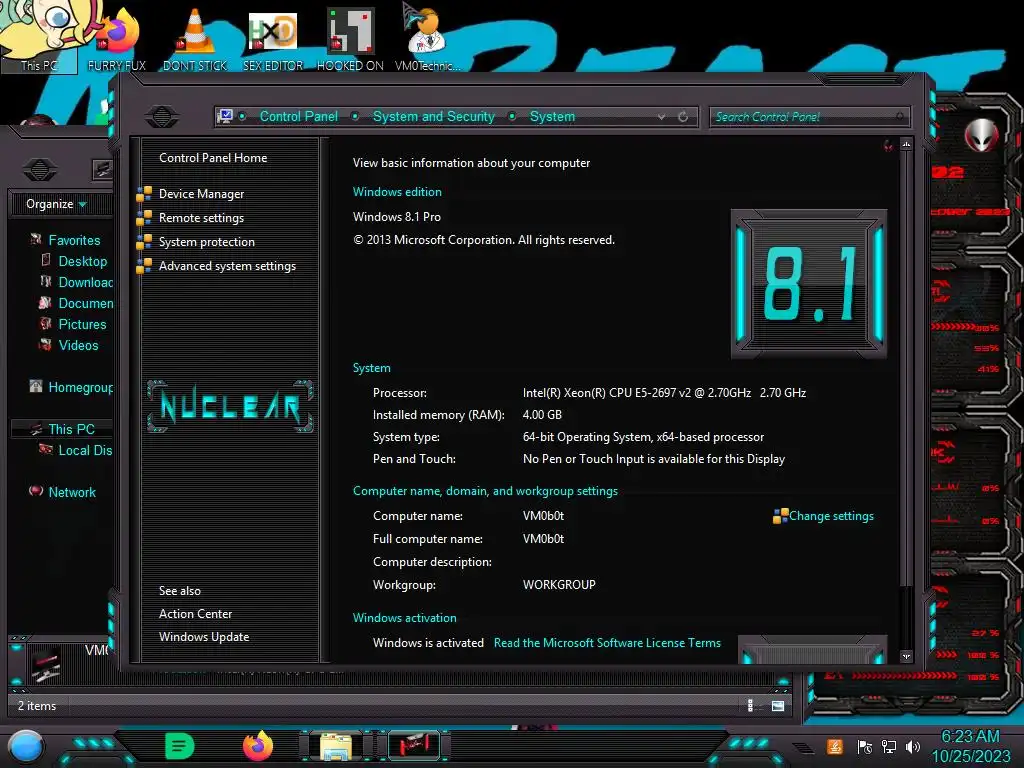Click the computer icon in address bar
Screen dimensions: 1024x768
pos(225,116)
